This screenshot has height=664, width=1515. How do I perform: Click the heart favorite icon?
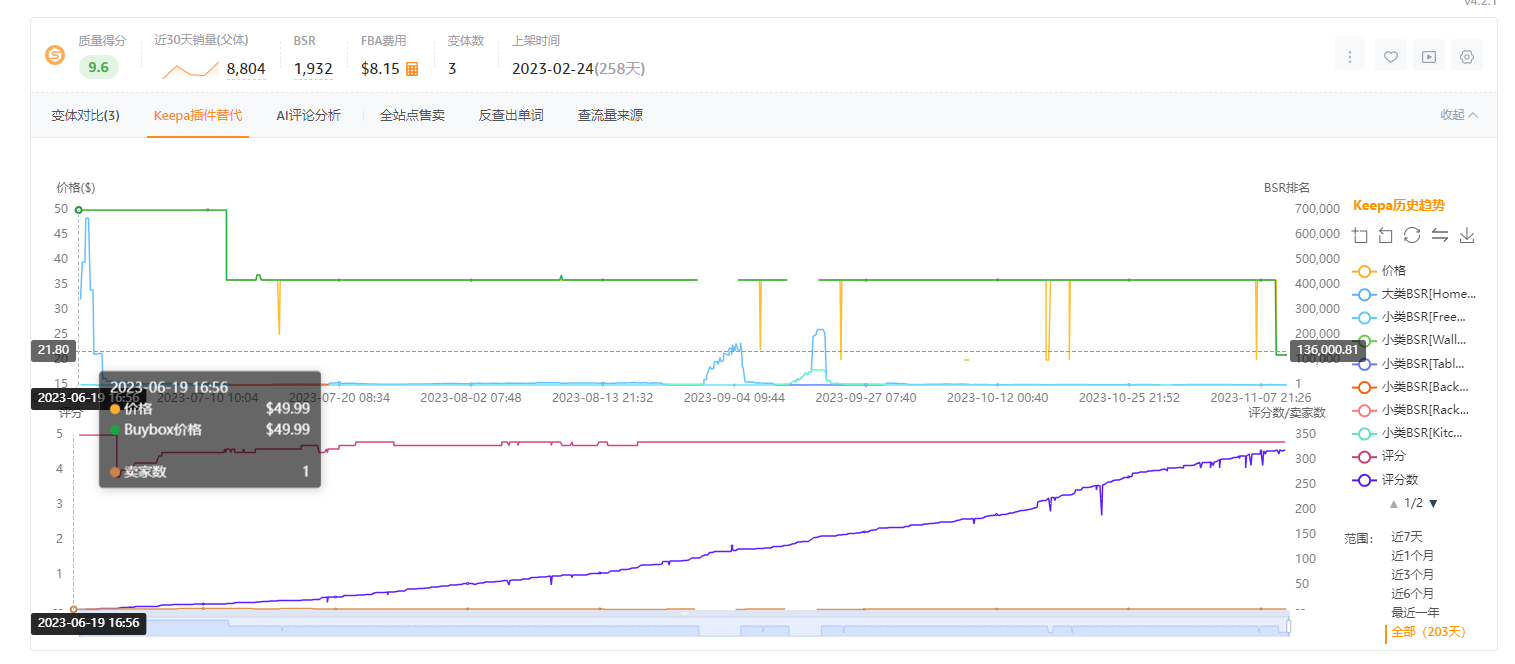click(1390, 55)
